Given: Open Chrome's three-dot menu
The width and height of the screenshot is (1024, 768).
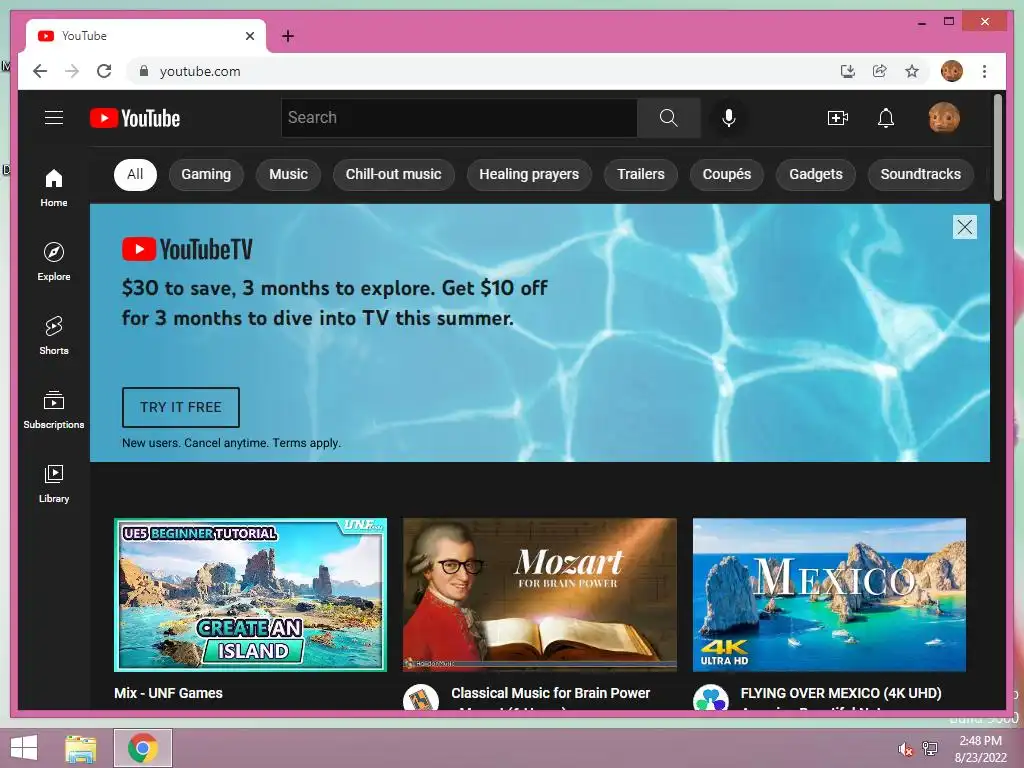Looking at the screenshot, I should click(984, 71).
